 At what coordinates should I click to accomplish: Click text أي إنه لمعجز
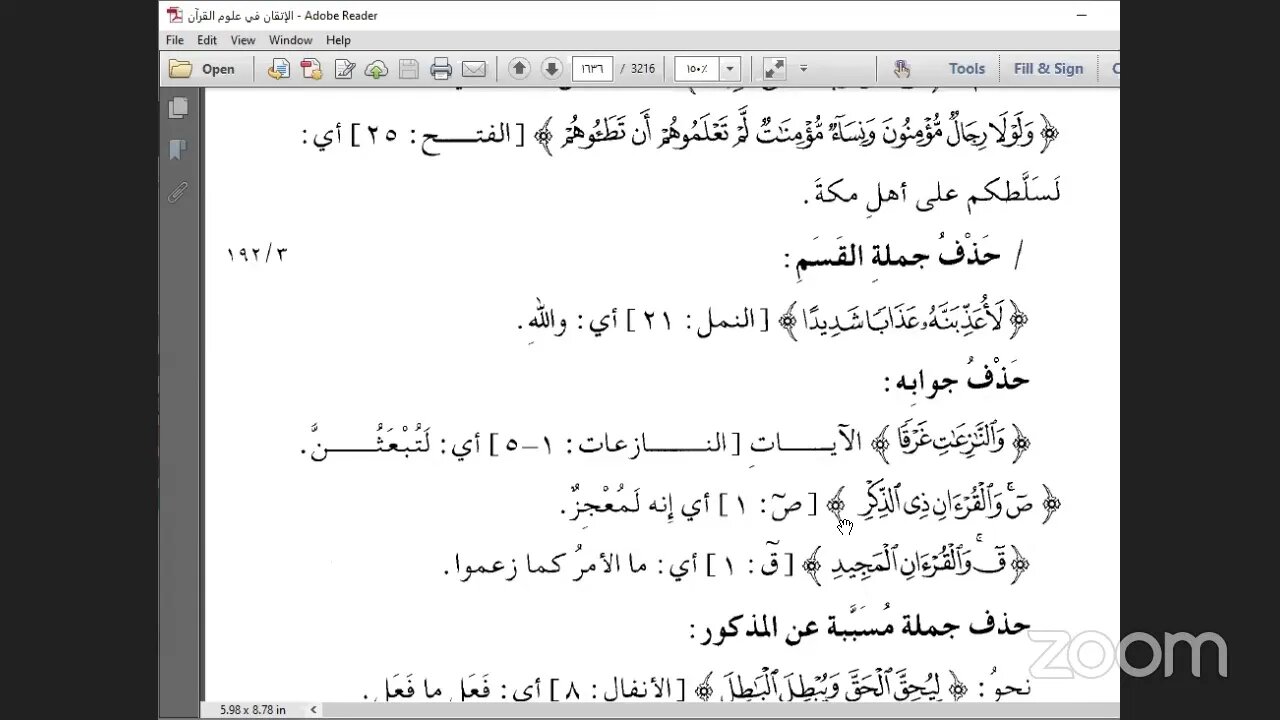point(635,505)
